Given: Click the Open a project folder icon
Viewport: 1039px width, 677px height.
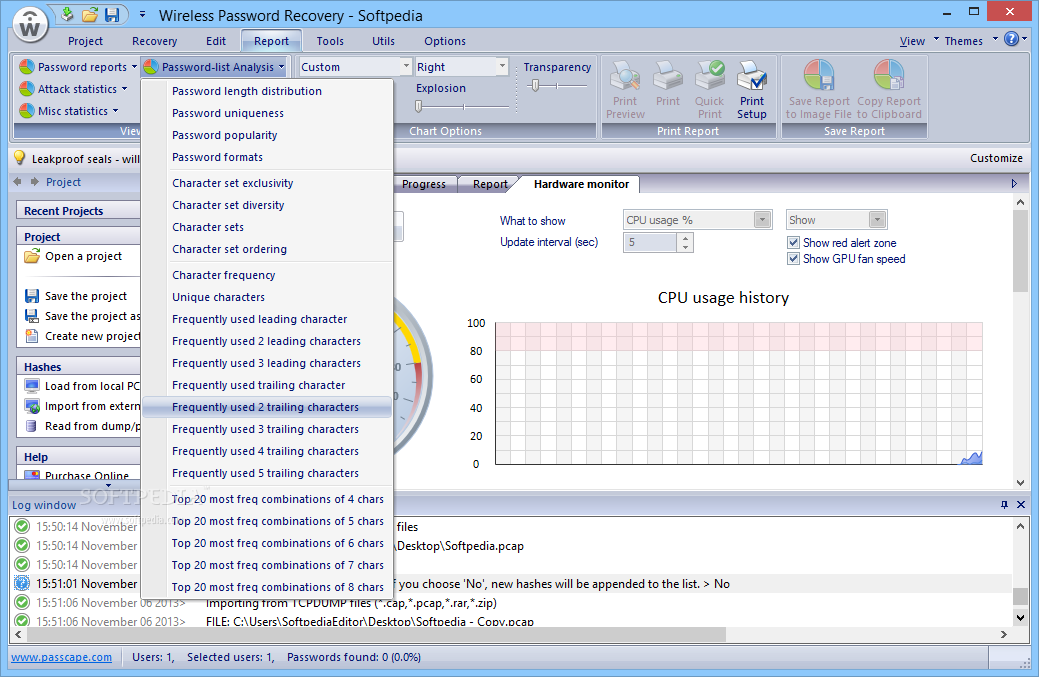Looking at the screenshot, I should pos(32,256).
